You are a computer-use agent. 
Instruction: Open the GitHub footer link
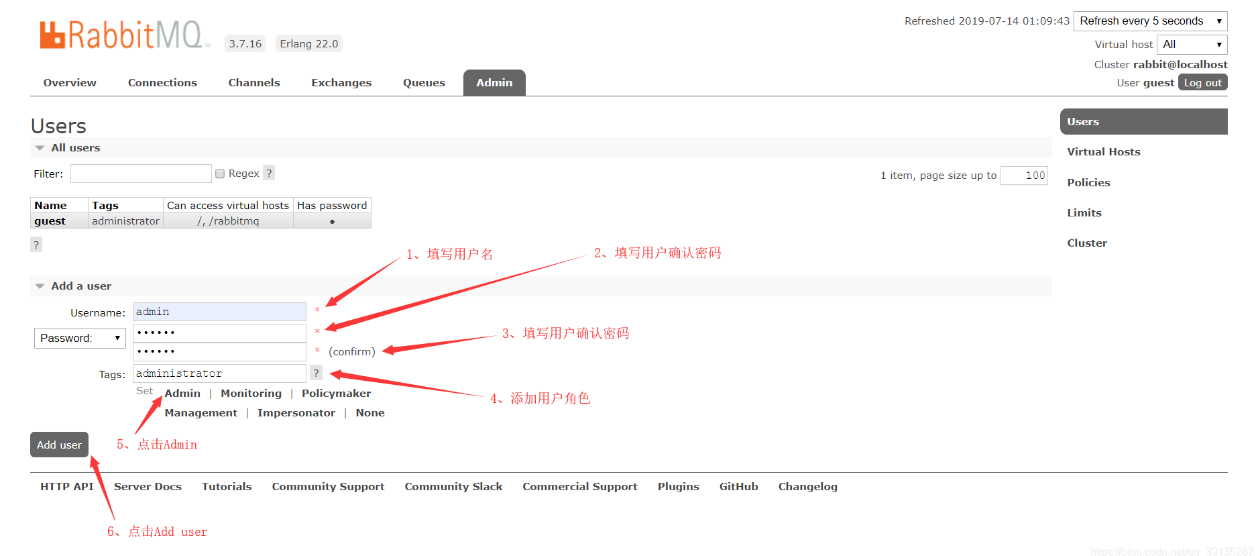(738, 487)
